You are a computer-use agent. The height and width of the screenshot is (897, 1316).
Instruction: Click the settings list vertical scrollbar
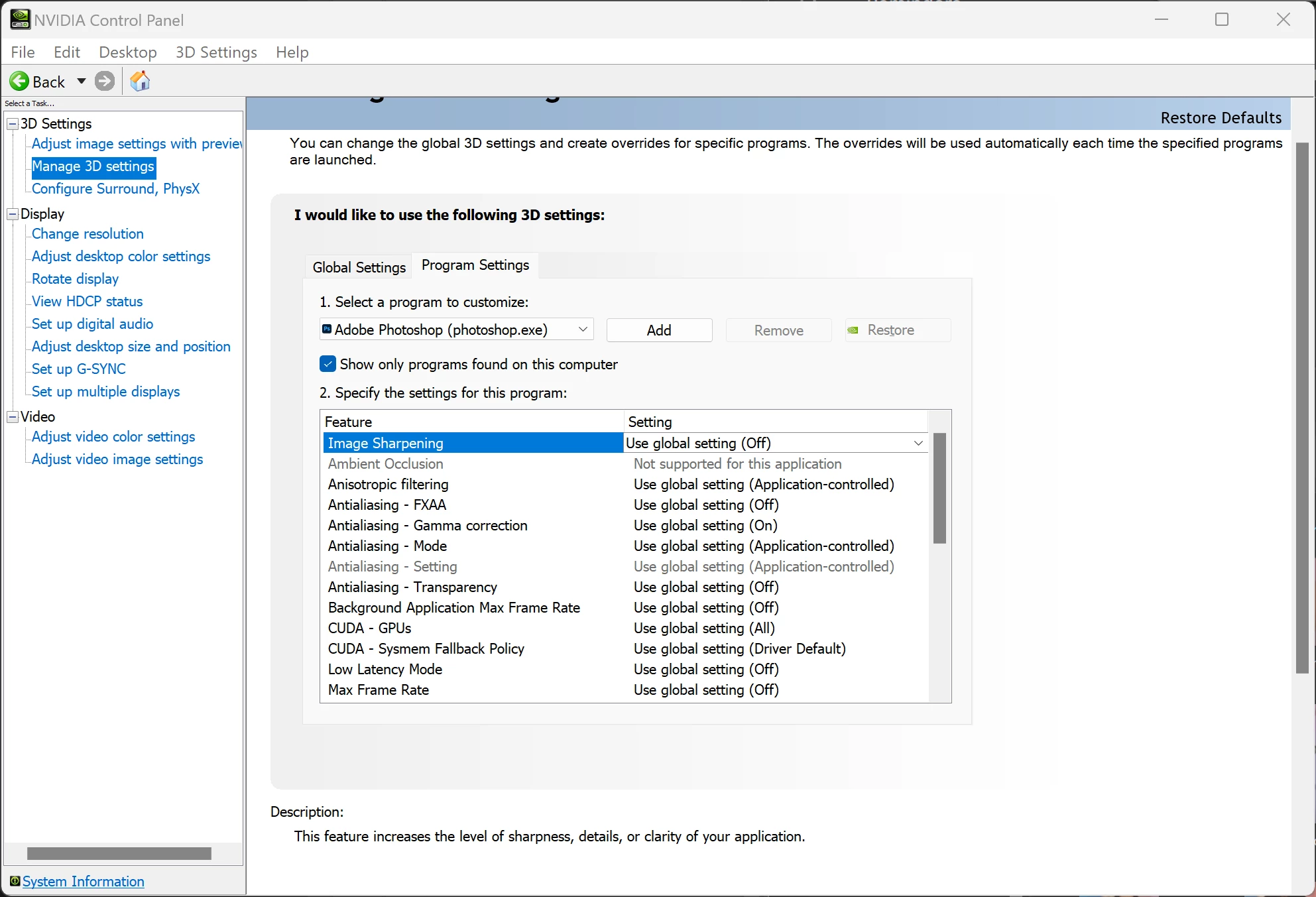click(x=939, y=489)
